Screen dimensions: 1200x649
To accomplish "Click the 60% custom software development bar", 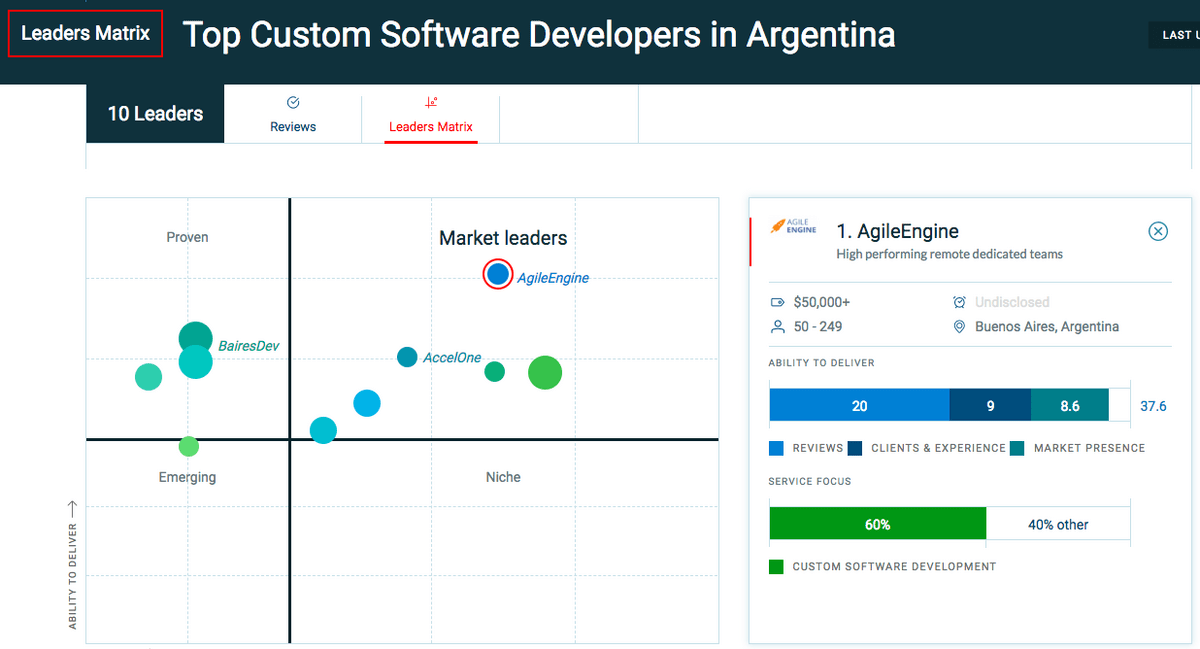I will (x=878, y=524).
